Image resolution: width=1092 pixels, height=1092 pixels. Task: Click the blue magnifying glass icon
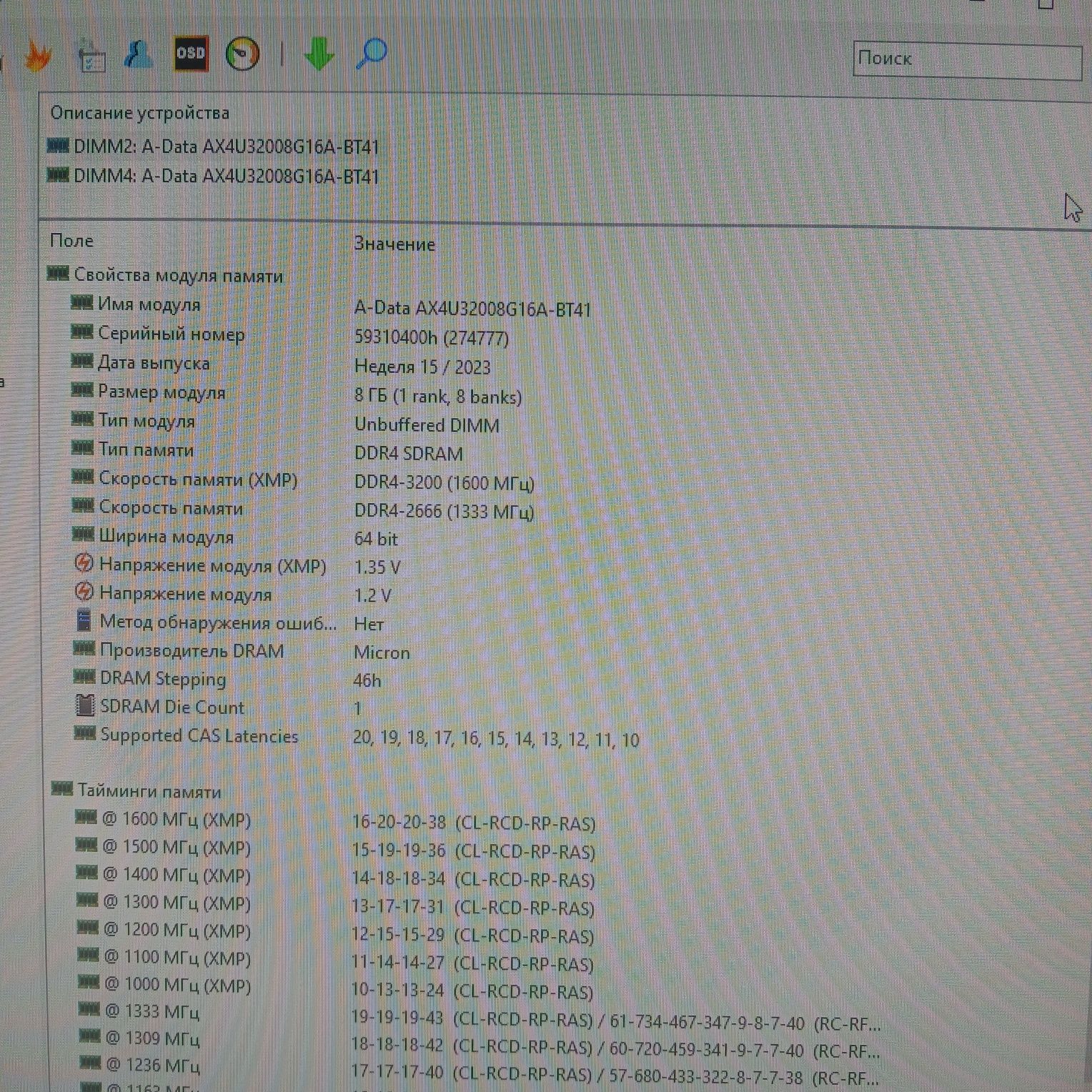pos(371,54)
